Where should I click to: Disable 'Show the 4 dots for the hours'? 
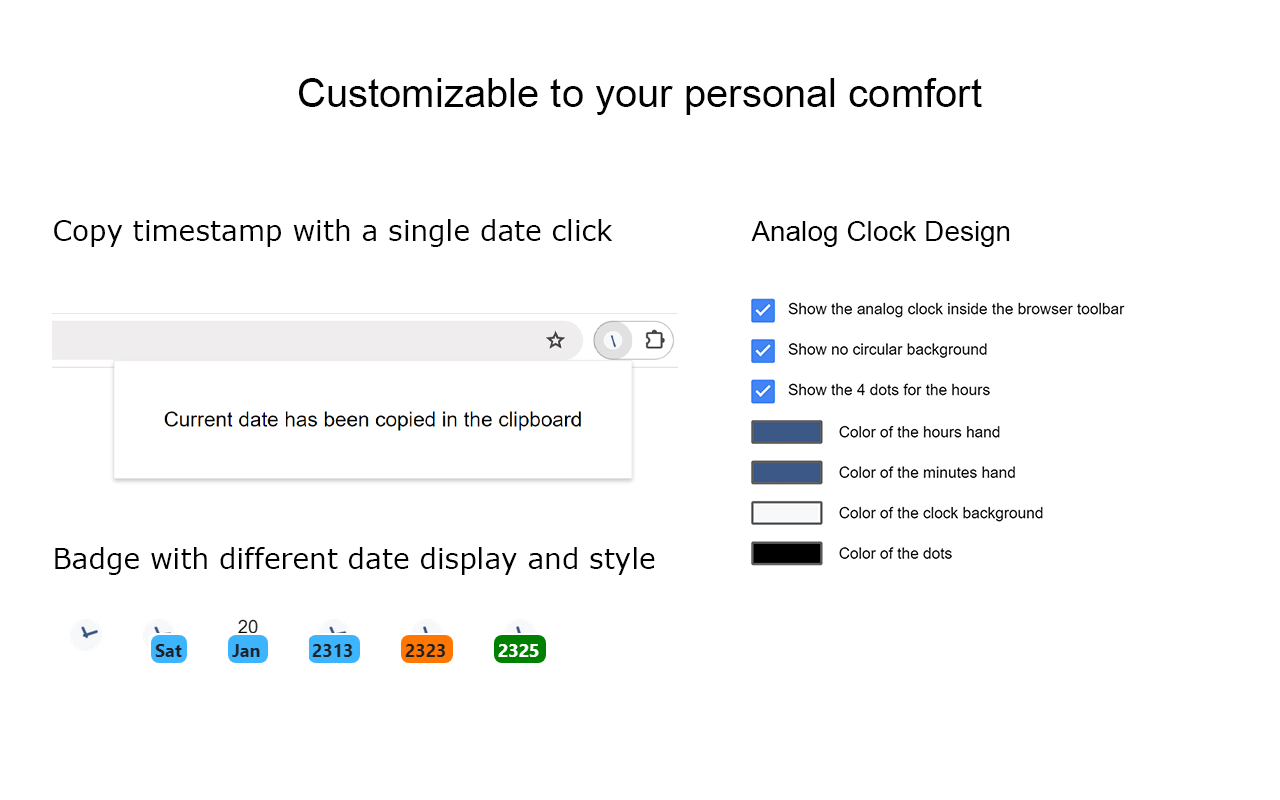coord(763,391)
